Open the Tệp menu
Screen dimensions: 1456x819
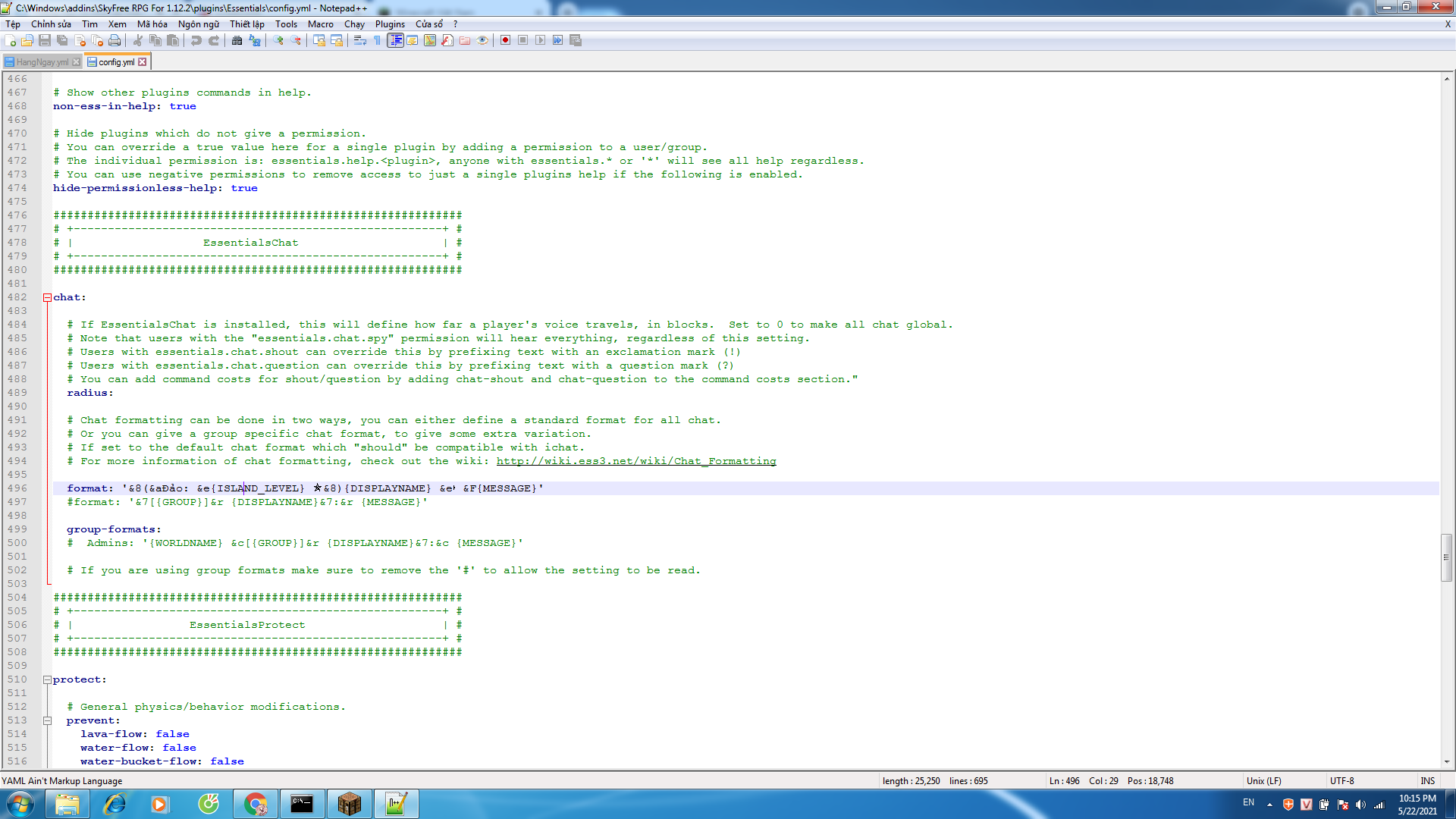[13, 24]
